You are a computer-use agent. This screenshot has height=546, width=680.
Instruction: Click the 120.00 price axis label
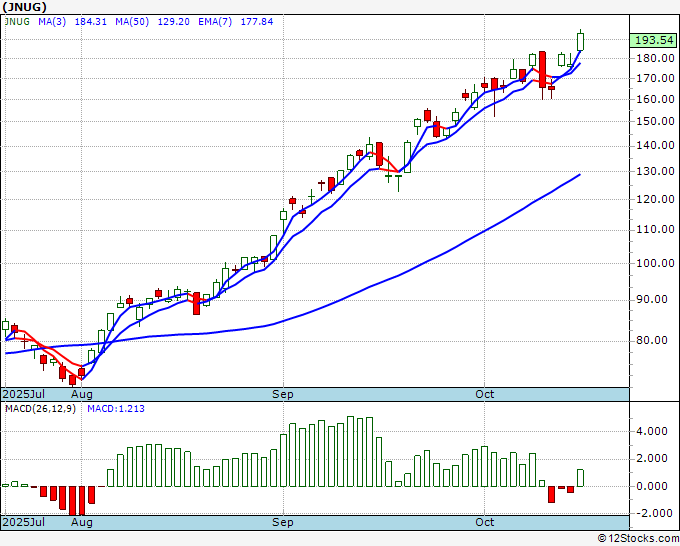[655, 199]
